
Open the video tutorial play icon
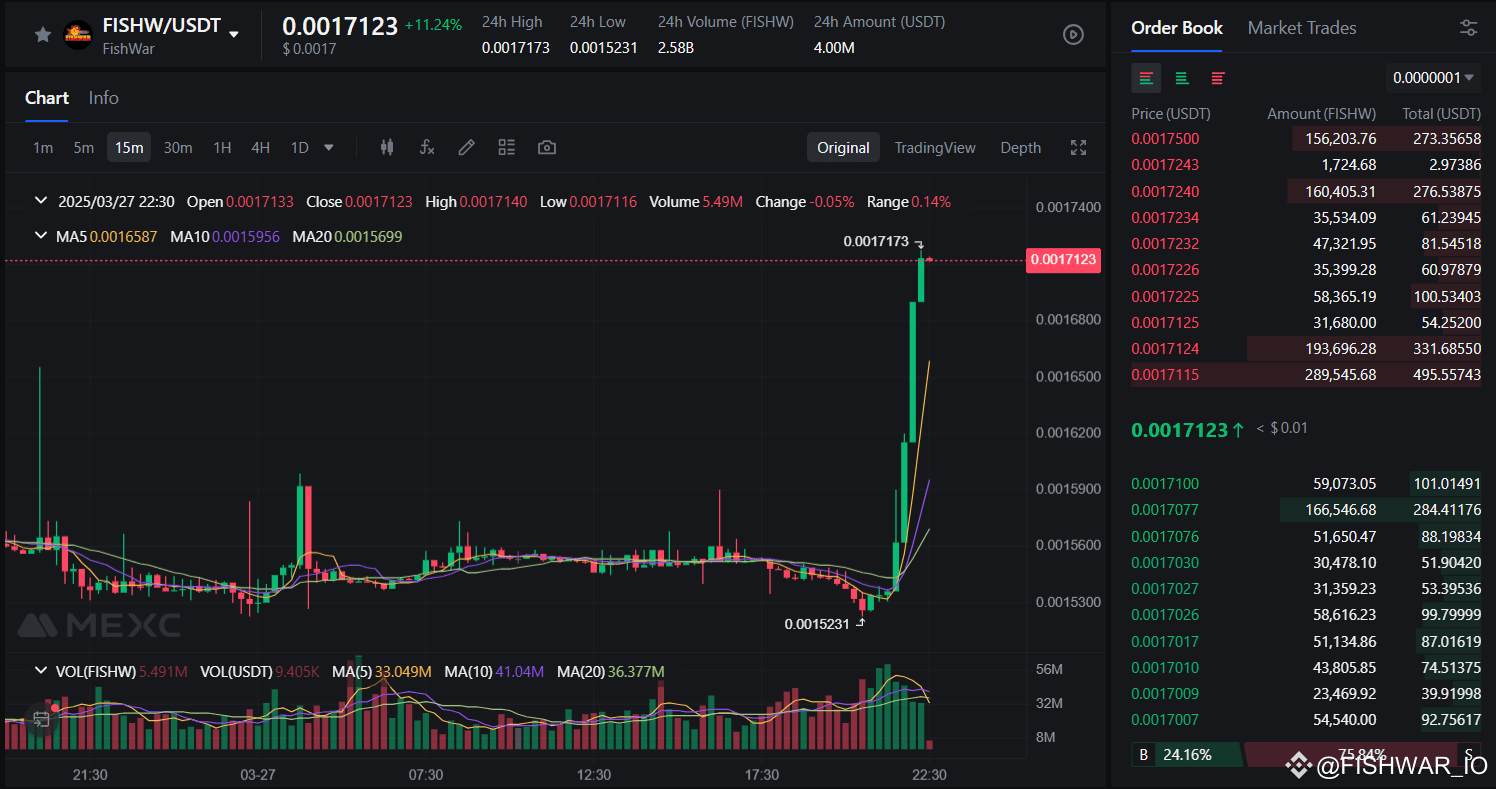coord(1073,34)
